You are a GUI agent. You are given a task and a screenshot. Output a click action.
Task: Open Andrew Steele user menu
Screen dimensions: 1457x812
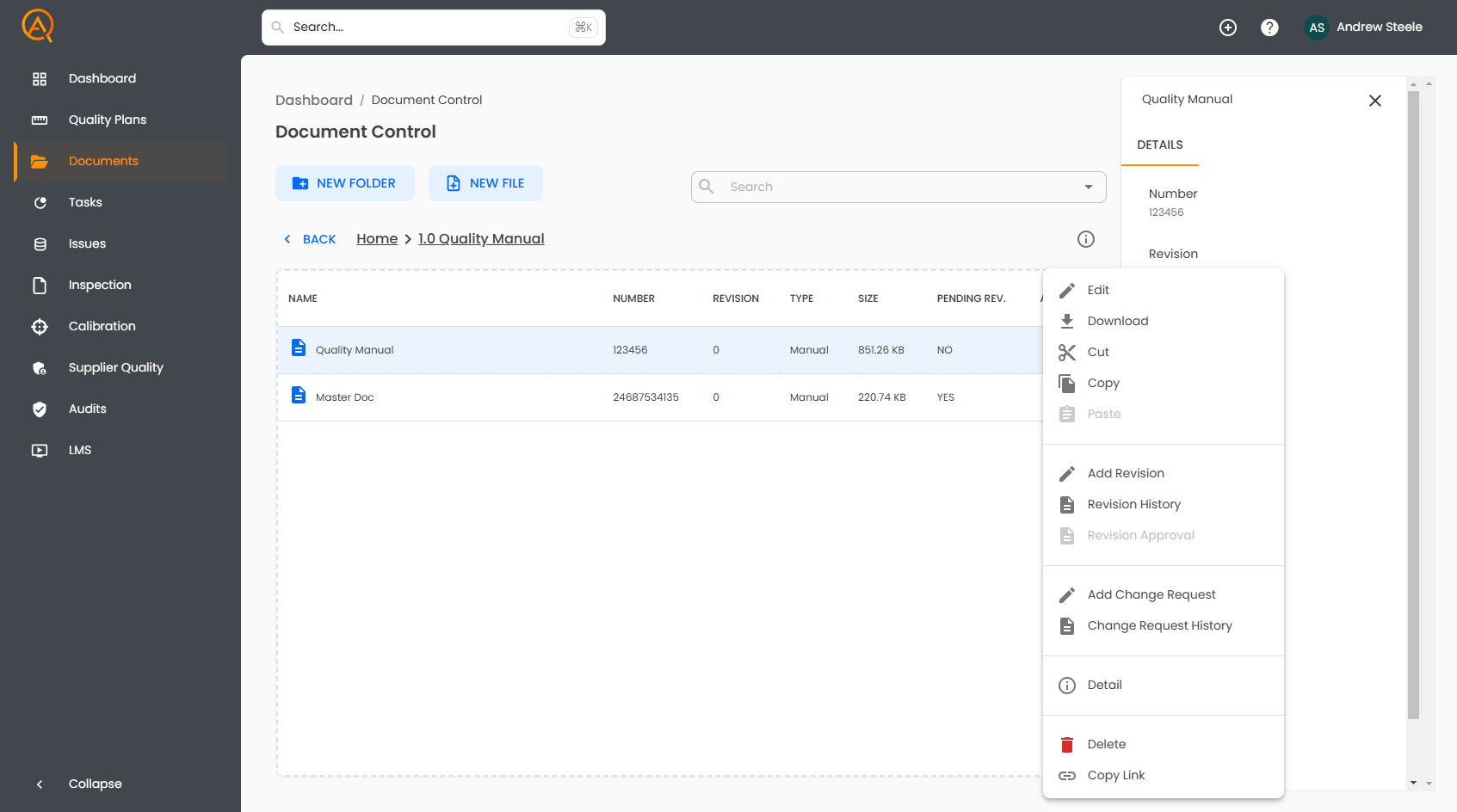point(1364,28)
